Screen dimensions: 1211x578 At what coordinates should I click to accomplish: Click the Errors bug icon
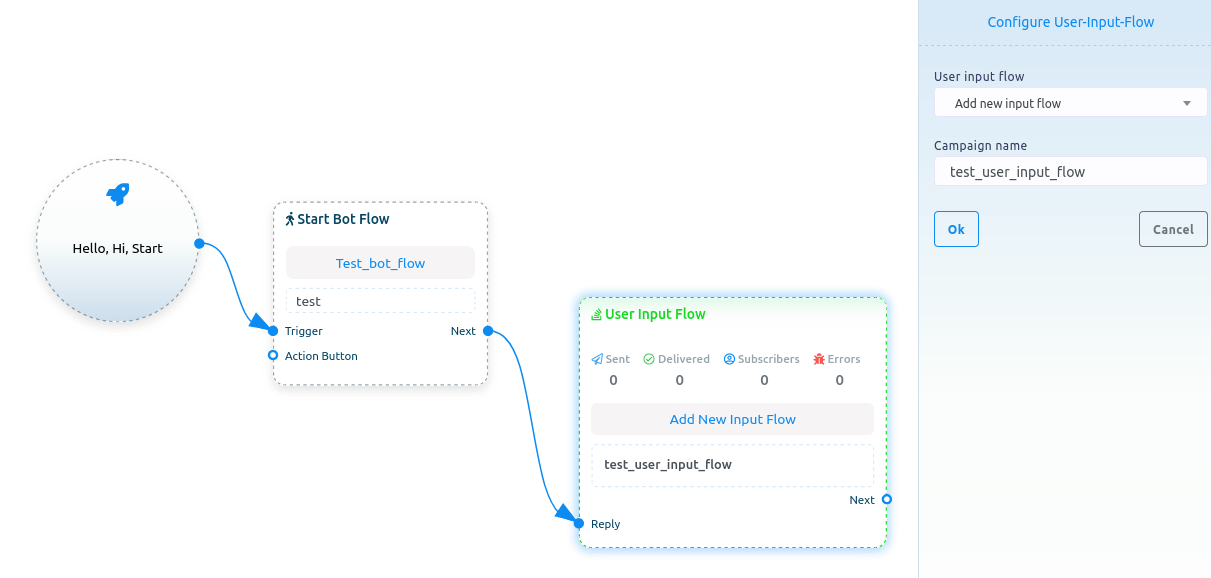818,359
